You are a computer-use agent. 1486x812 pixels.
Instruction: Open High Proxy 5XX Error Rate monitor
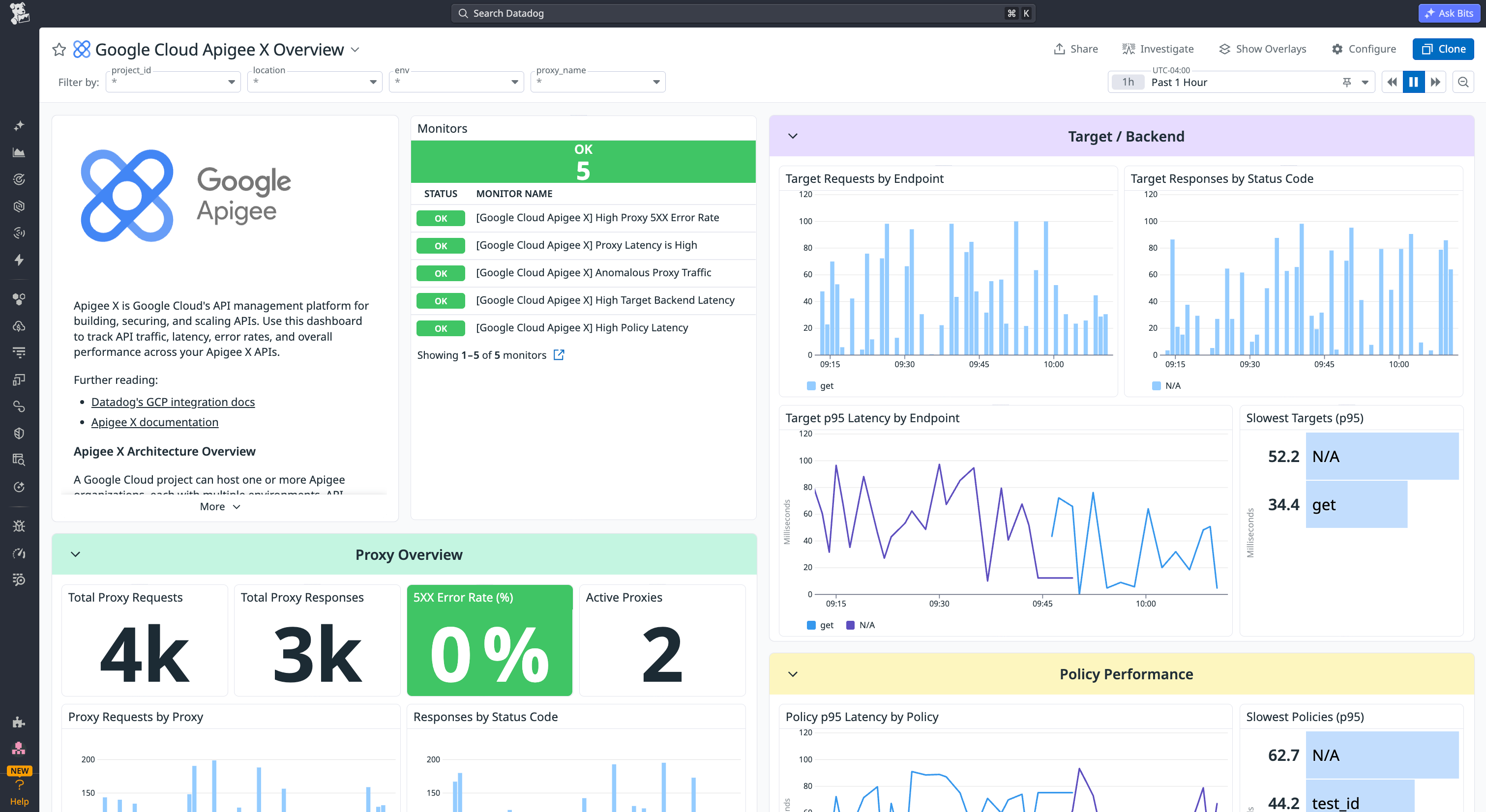tap(597, 217)
